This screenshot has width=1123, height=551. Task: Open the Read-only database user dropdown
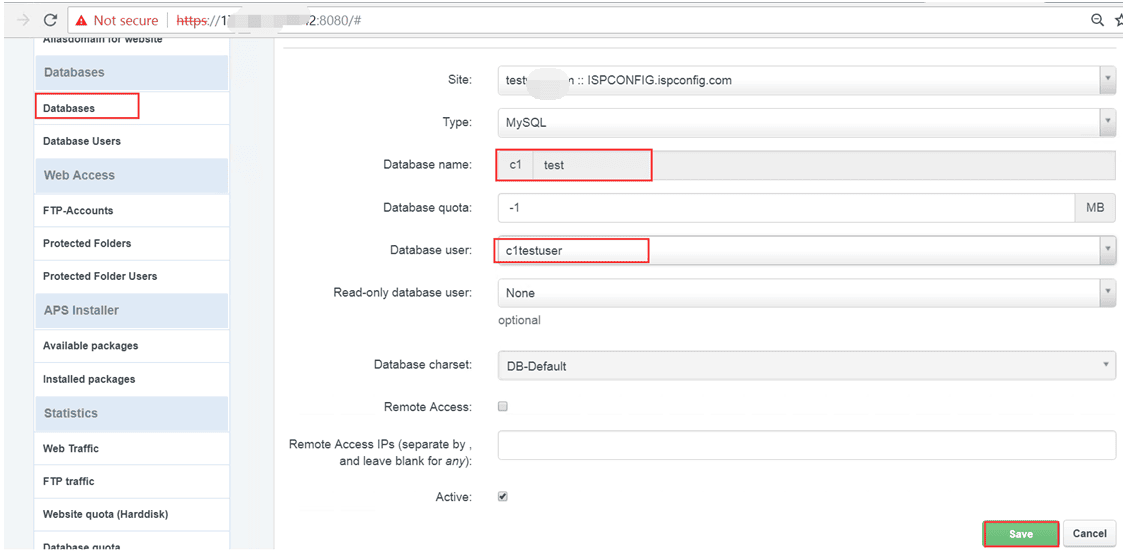coord(806,292)
